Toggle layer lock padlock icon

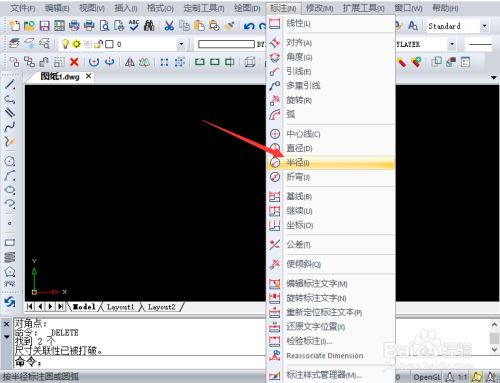pos(98,44)
